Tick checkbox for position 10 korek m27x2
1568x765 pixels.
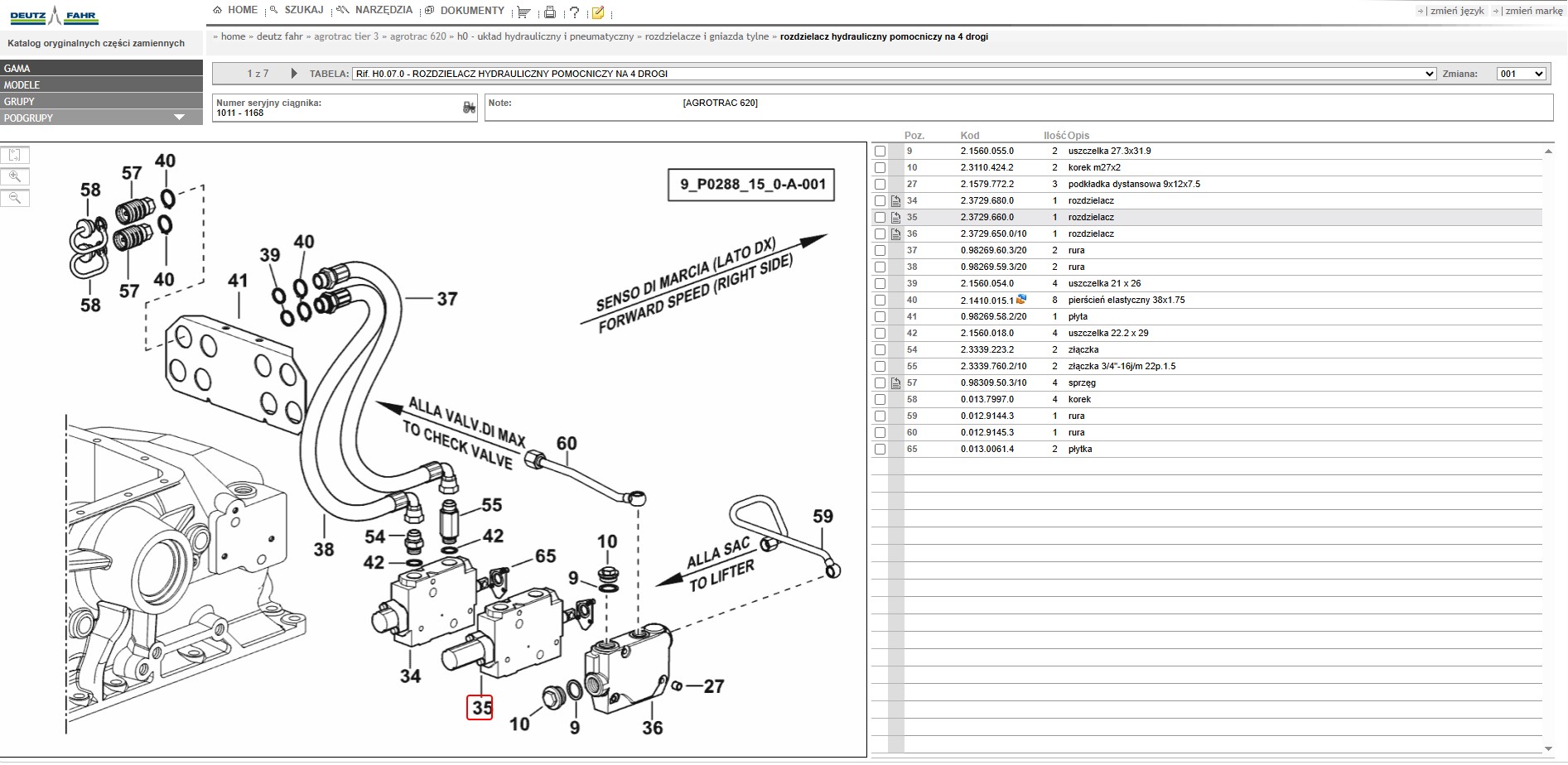880,168
